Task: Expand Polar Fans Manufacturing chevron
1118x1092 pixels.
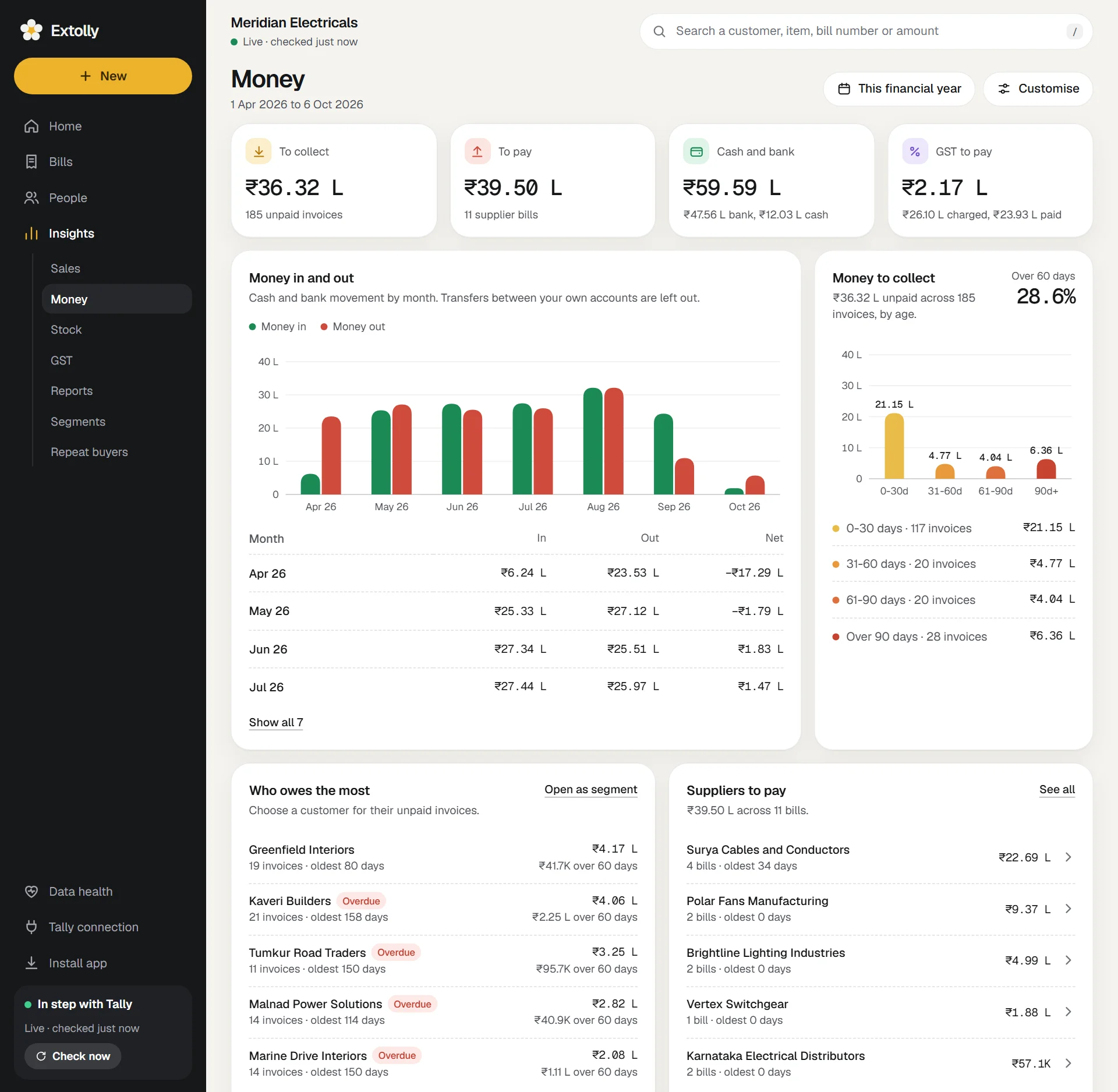Action: click(x=1069, y=909)
